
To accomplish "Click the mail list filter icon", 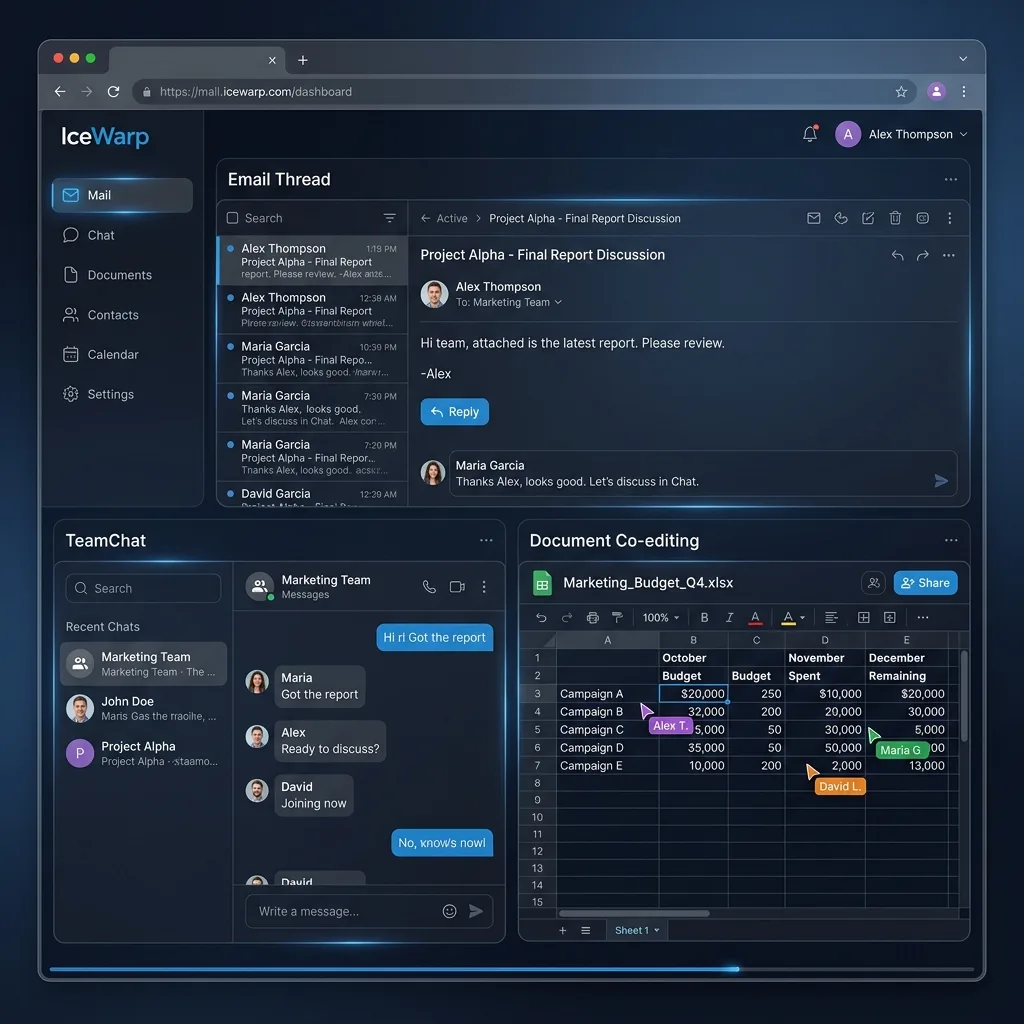I will click(x=389, y=218).
